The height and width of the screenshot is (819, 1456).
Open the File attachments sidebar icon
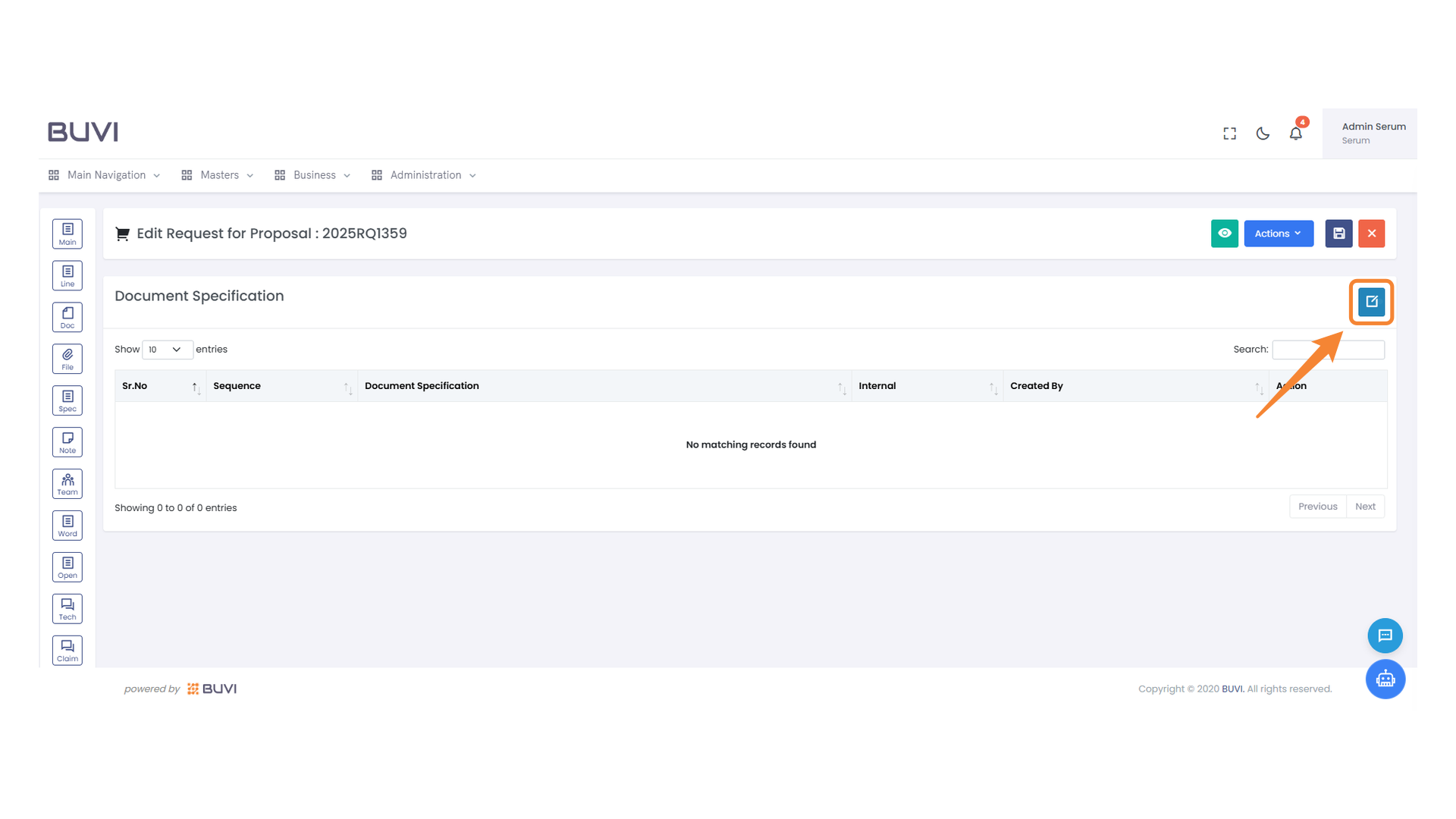67,359
